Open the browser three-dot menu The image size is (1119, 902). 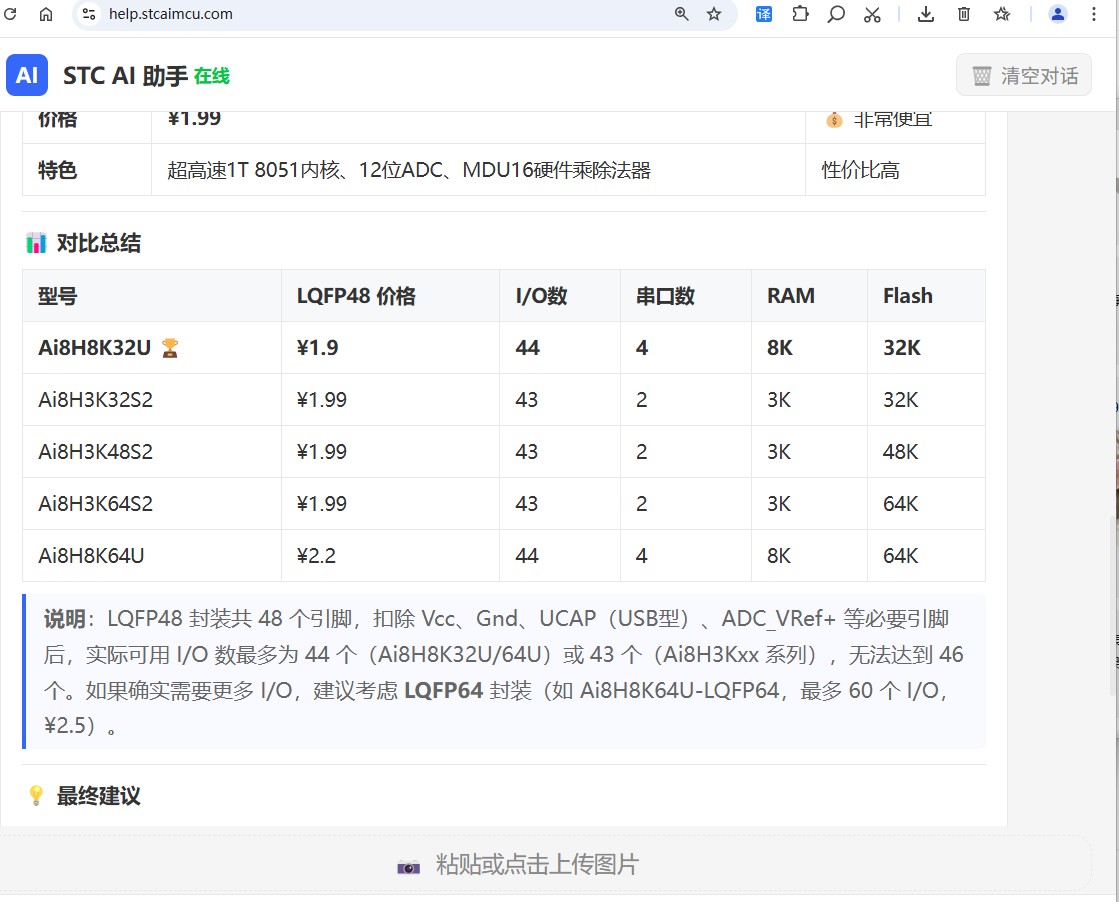[x=1093, y=14]
